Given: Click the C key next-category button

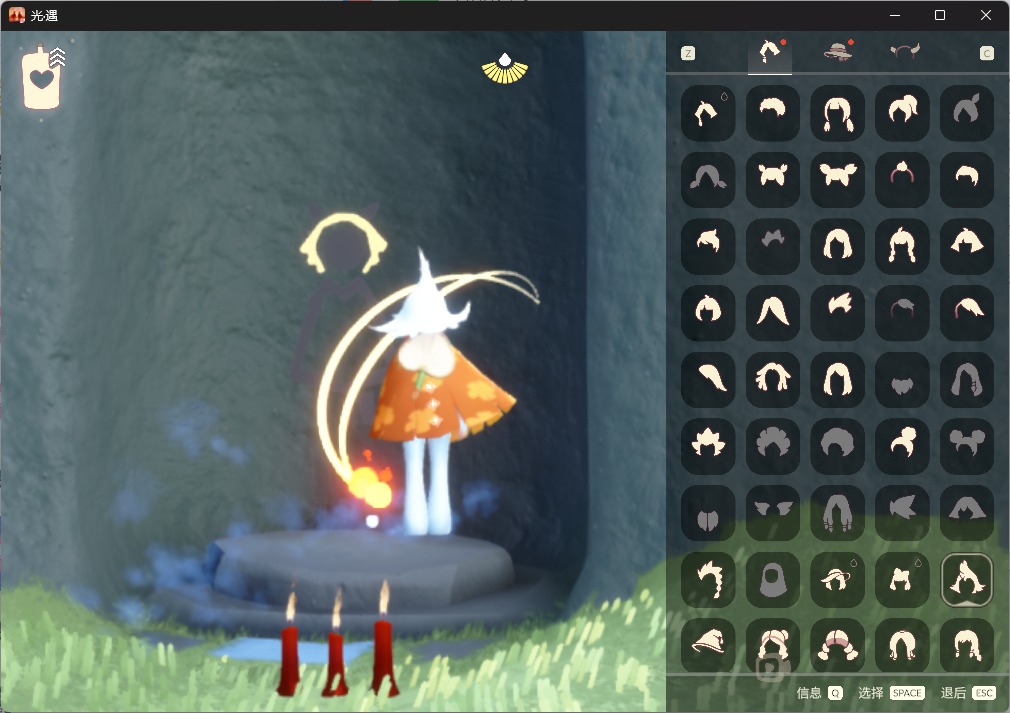Looking at the screenshot, I should (987, 53).
